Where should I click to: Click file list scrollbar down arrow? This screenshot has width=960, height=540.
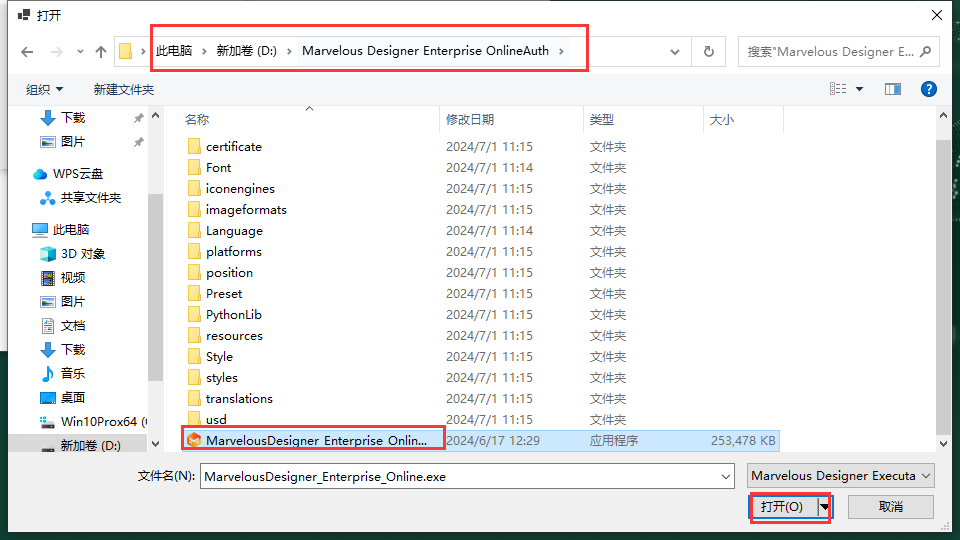pyautogui.click(x=943, y=444)
